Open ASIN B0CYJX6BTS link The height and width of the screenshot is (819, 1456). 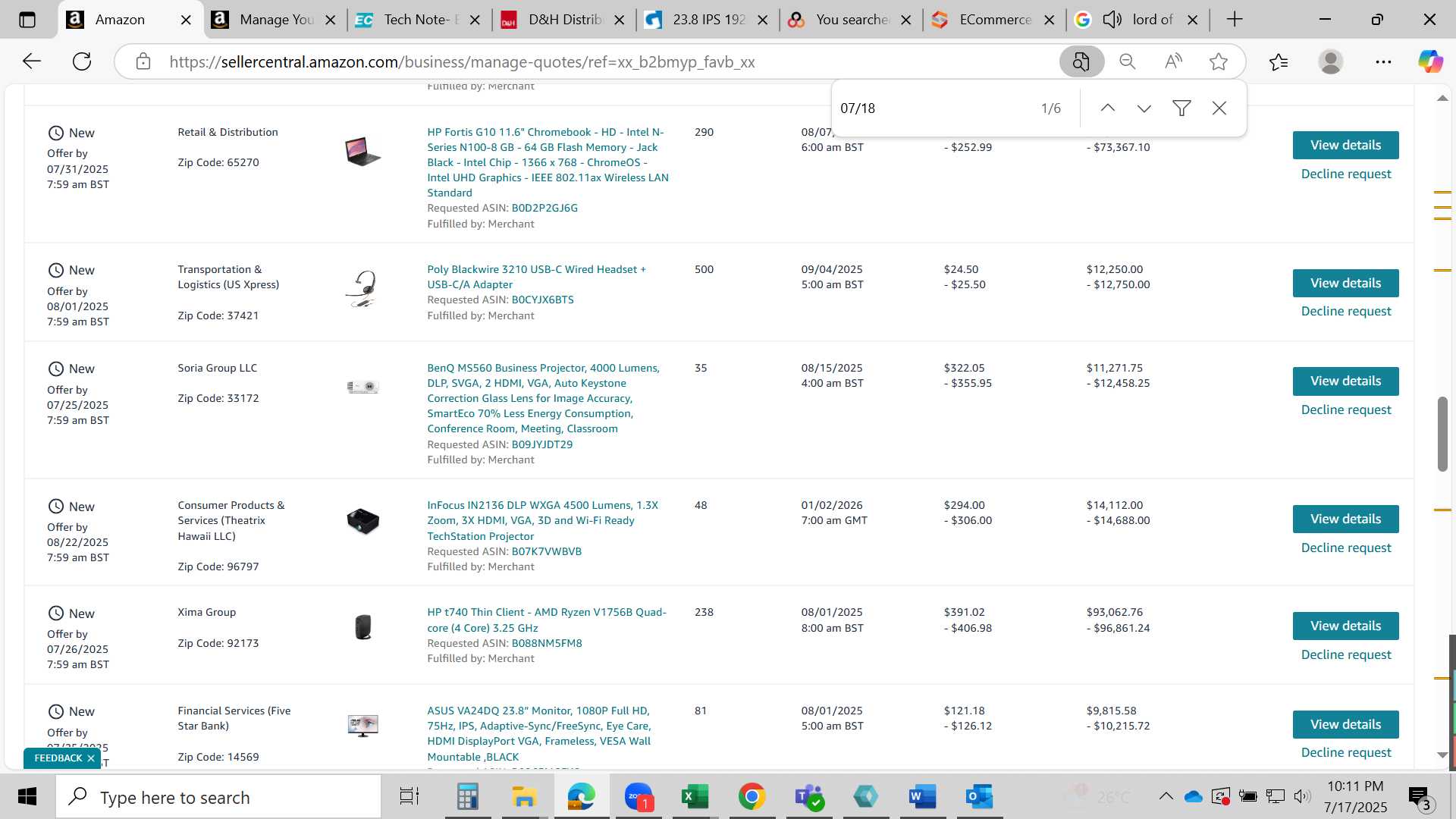click(x=542, y=300)
